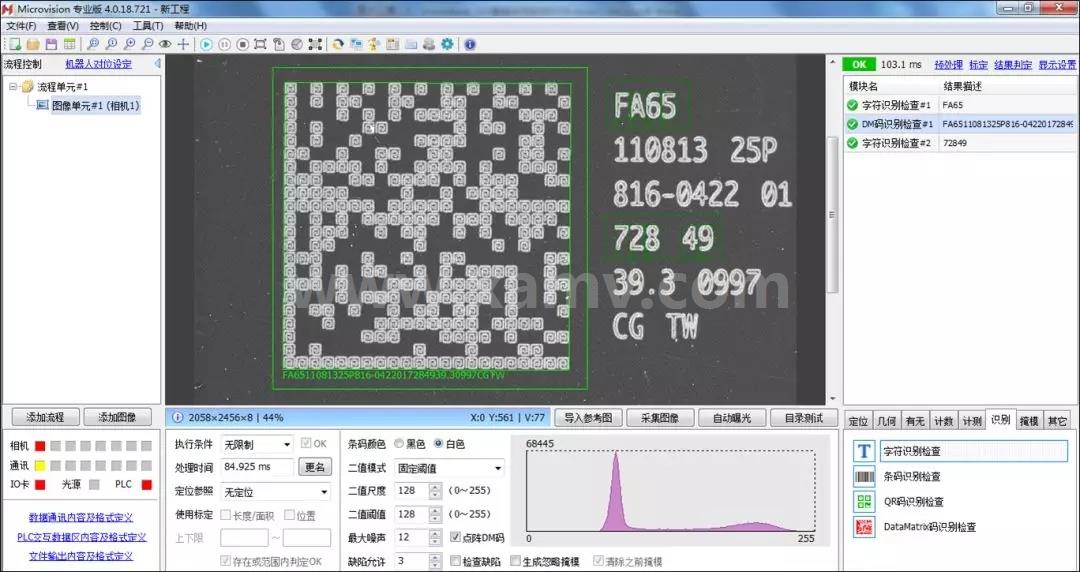
Task: Open the 机器人对位设定 link
Action: click(x=98, y=64)
